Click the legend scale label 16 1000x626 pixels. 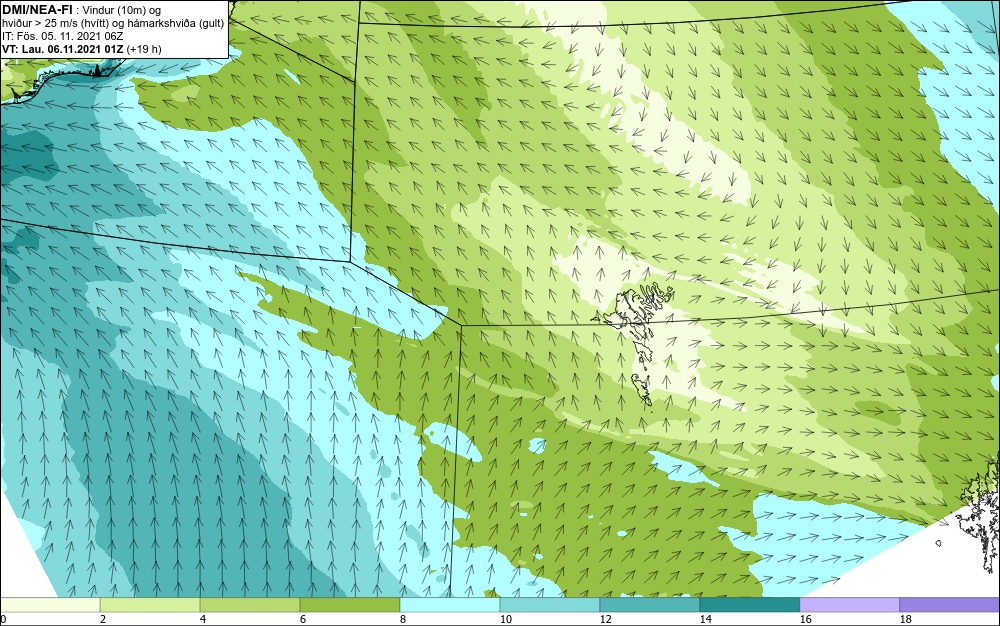coord(805,619)
